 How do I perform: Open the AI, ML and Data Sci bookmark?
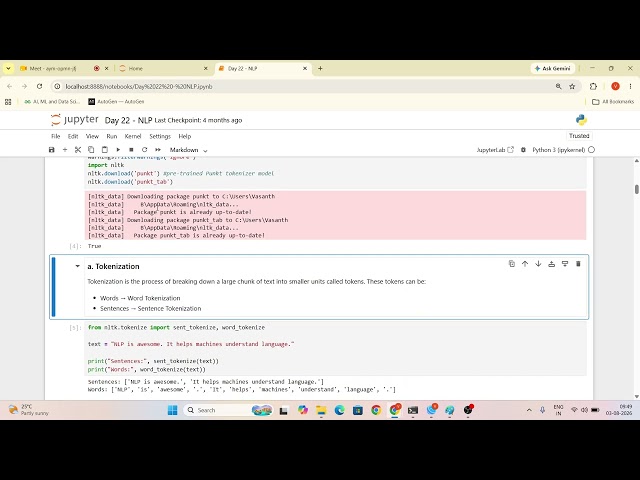tap(52, 102)
